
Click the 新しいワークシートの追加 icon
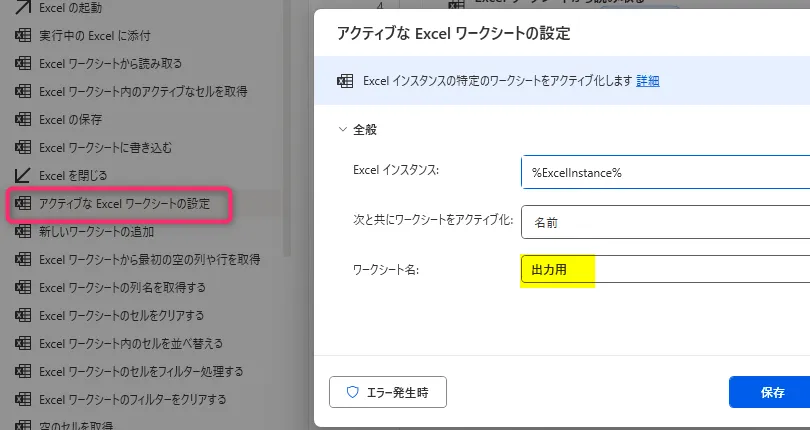[22, 231]
